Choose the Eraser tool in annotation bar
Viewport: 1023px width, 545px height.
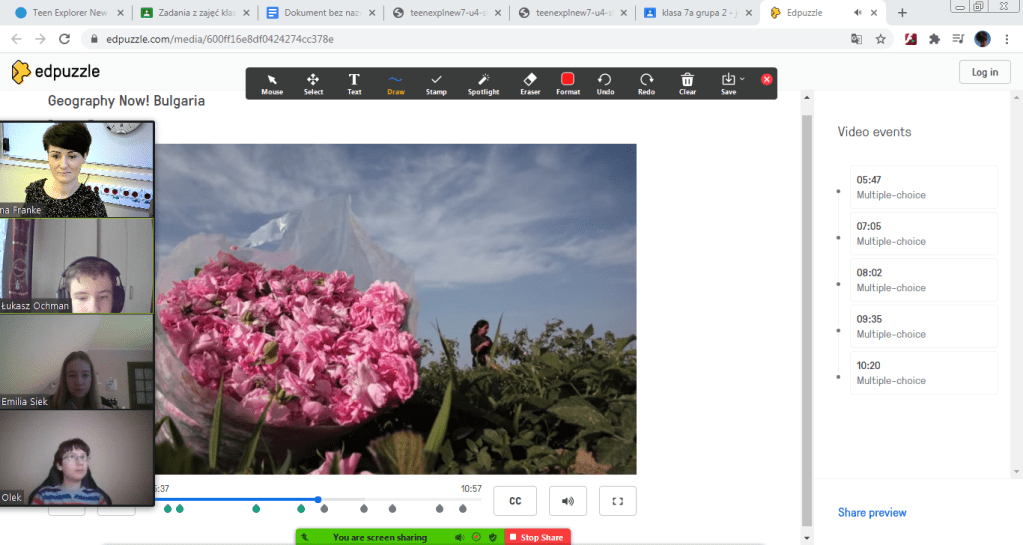530,83
